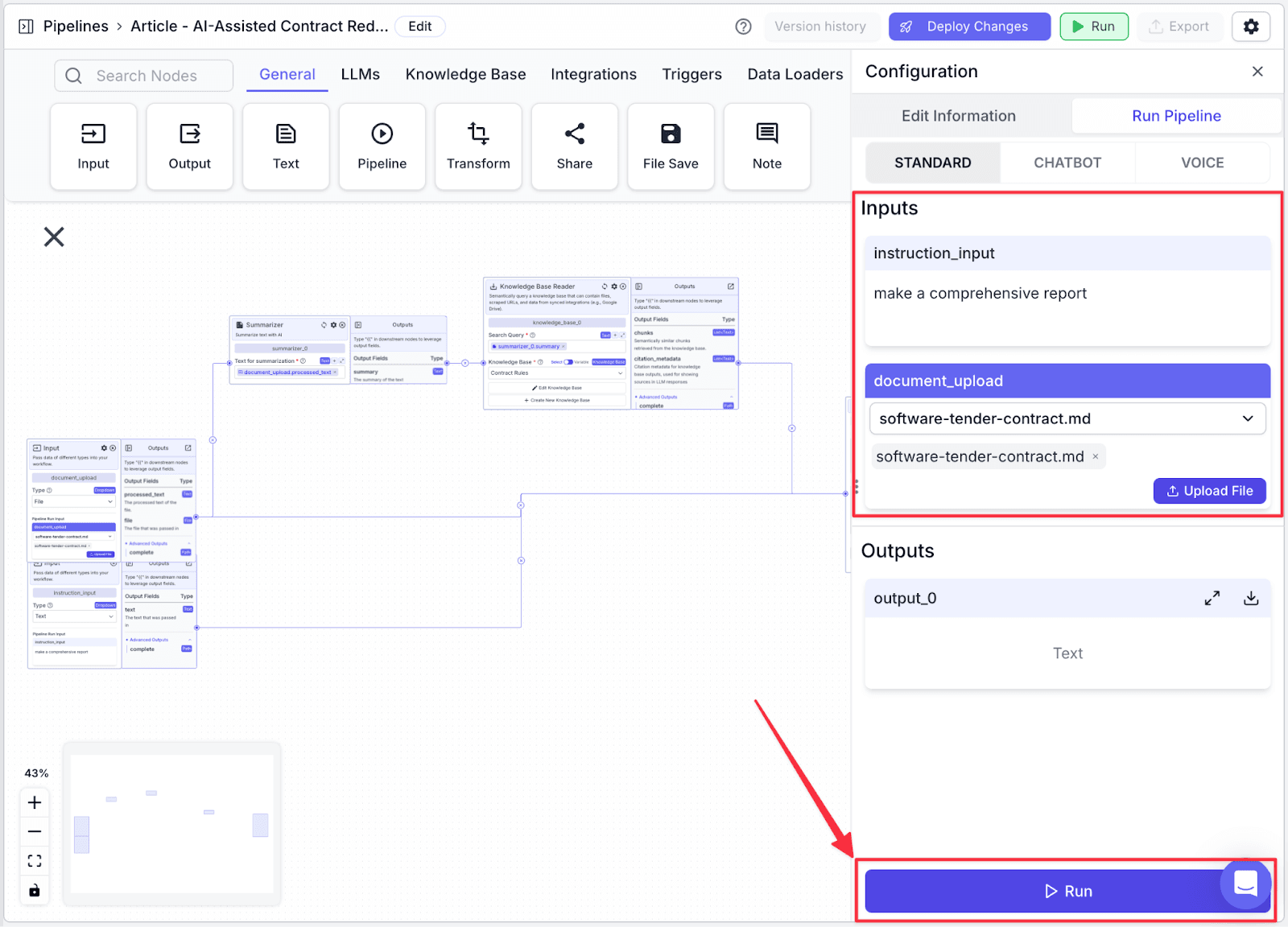Click Upload File in Configuration panel
Viewport: 1288px width, 927px height.
point(1209,491)
